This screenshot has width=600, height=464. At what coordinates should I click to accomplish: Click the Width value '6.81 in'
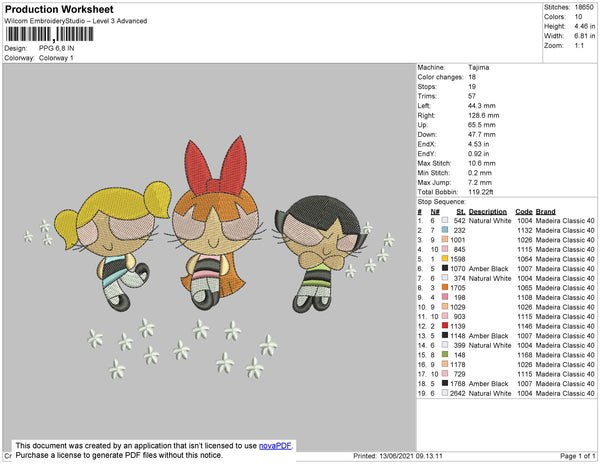coord(585,36)
